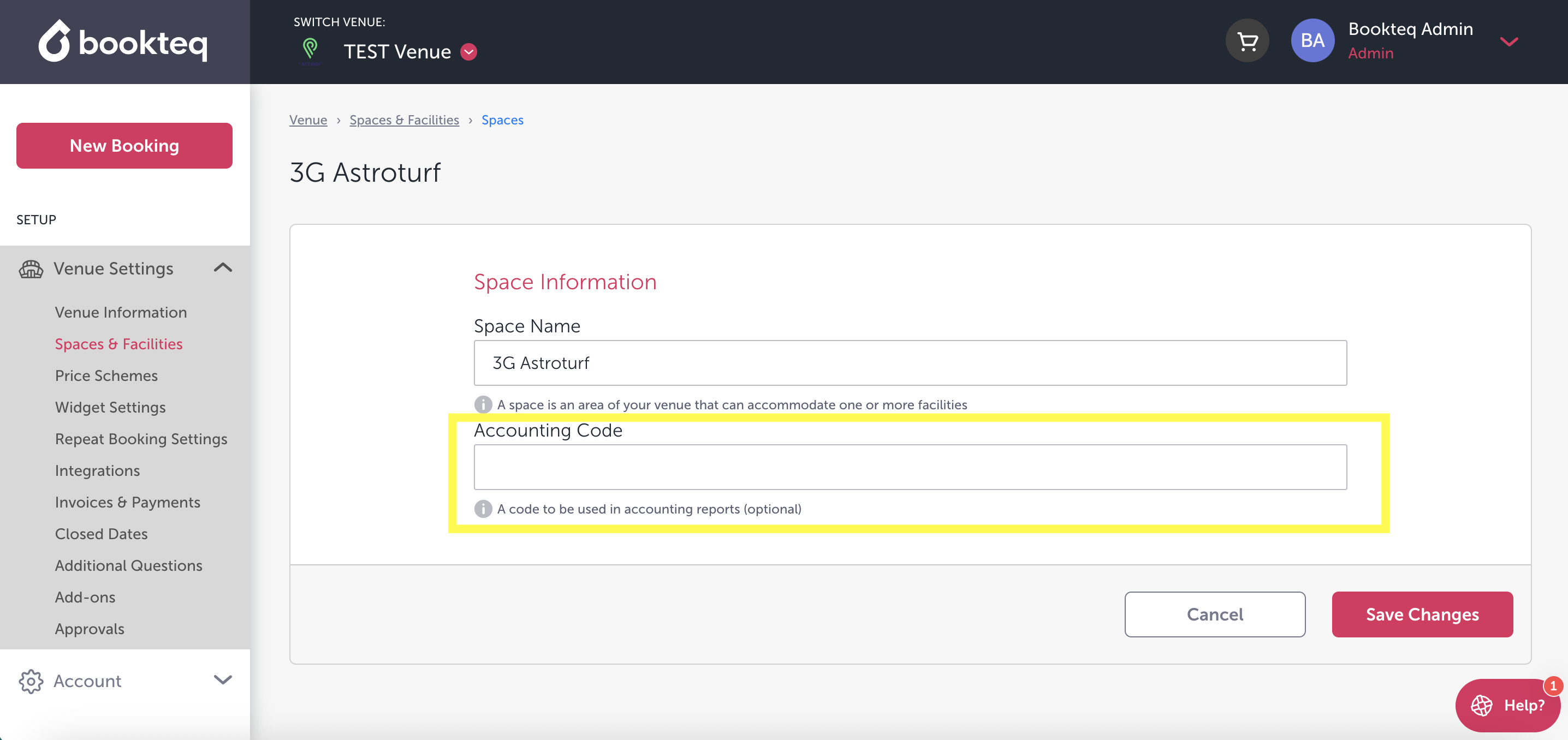Open Add-ons settings
The image size is (1568, 740).
[x=85, y=597]
